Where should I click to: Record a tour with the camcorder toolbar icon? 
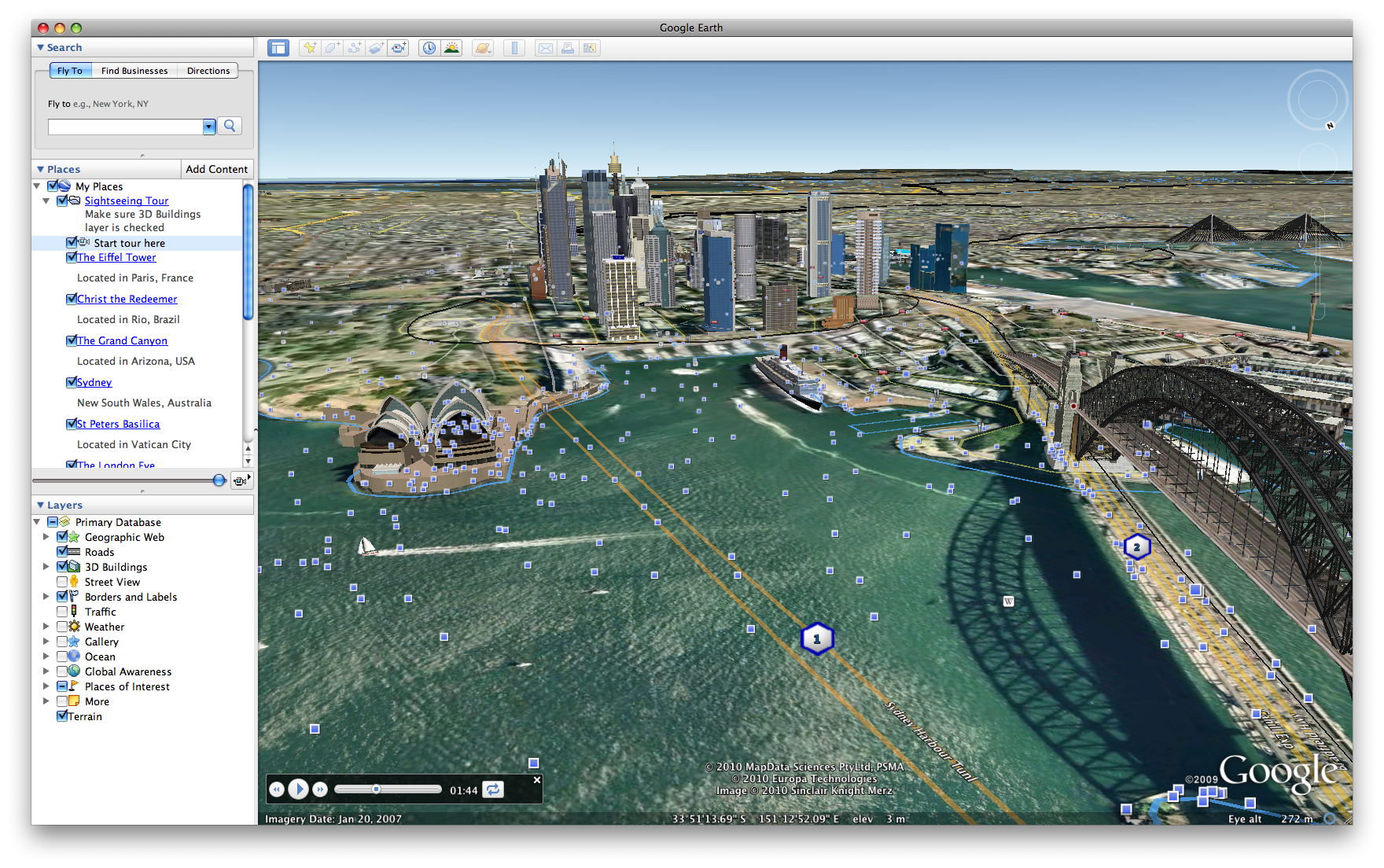pos(399,48)
